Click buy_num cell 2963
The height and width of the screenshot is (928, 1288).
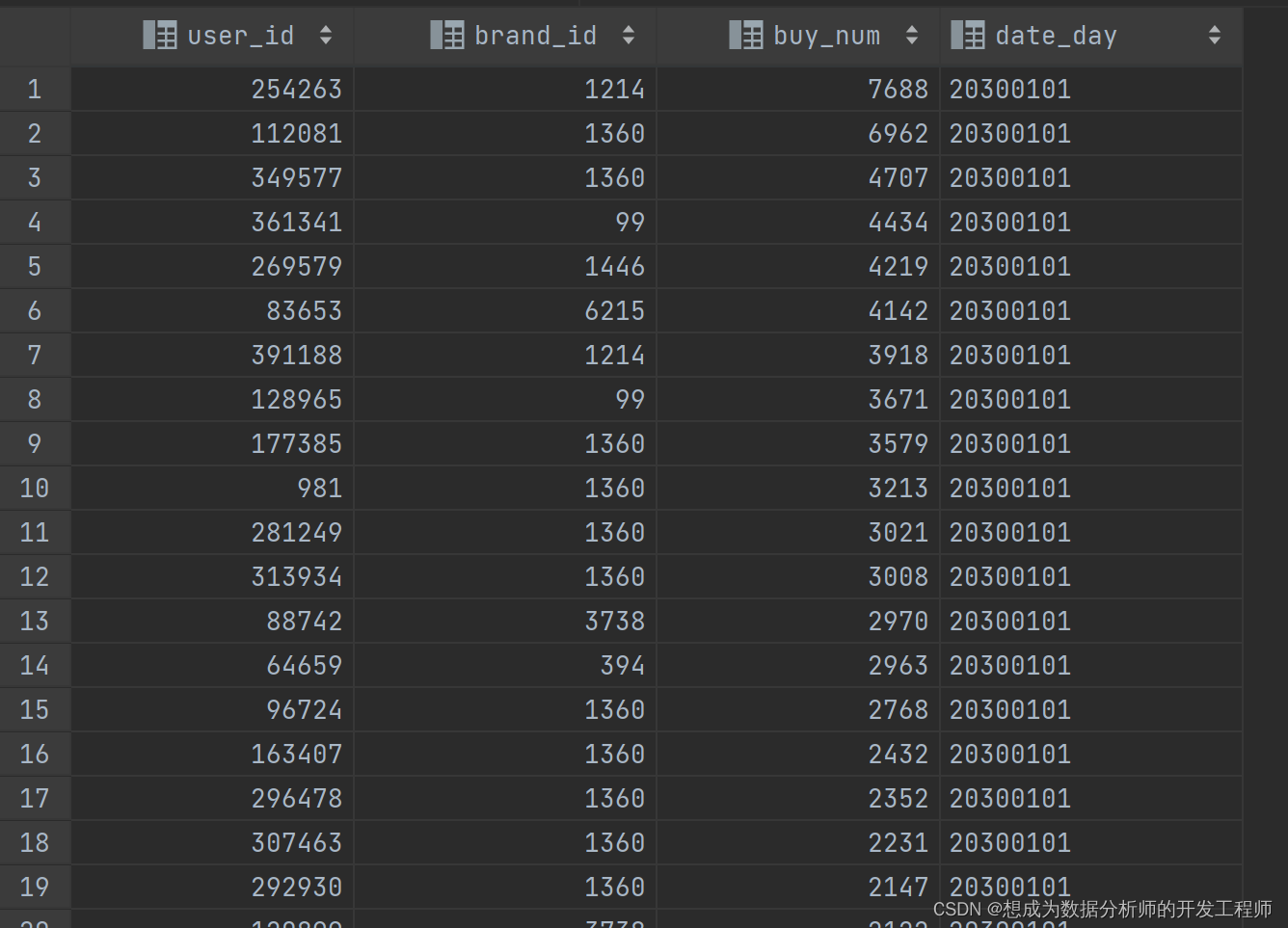(798, 666)
